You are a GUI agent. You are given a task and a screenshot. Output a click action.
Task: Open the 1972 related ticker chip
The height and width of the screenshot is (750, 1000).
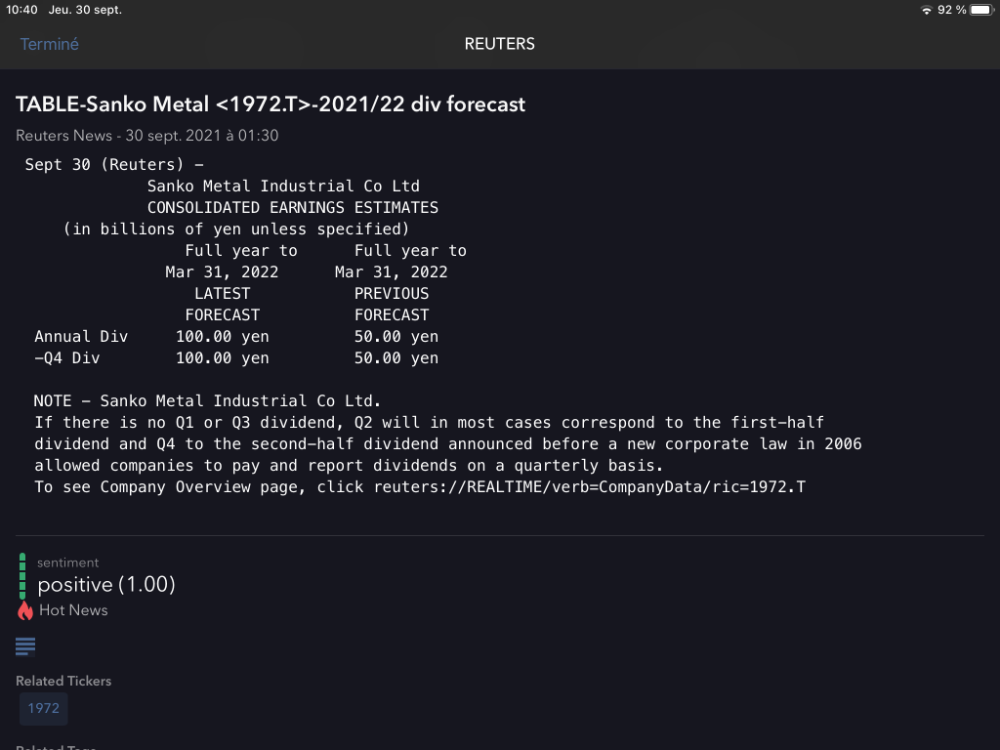43,708
